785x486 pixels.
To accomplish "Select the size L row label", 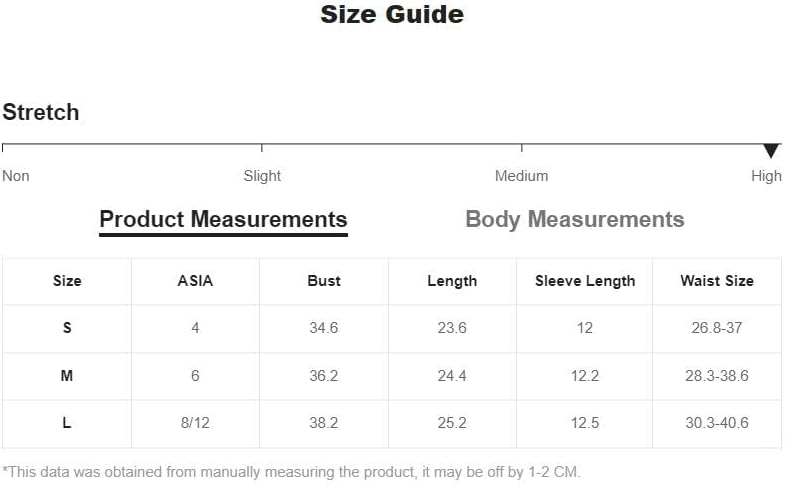I will (x=67, y=423).
